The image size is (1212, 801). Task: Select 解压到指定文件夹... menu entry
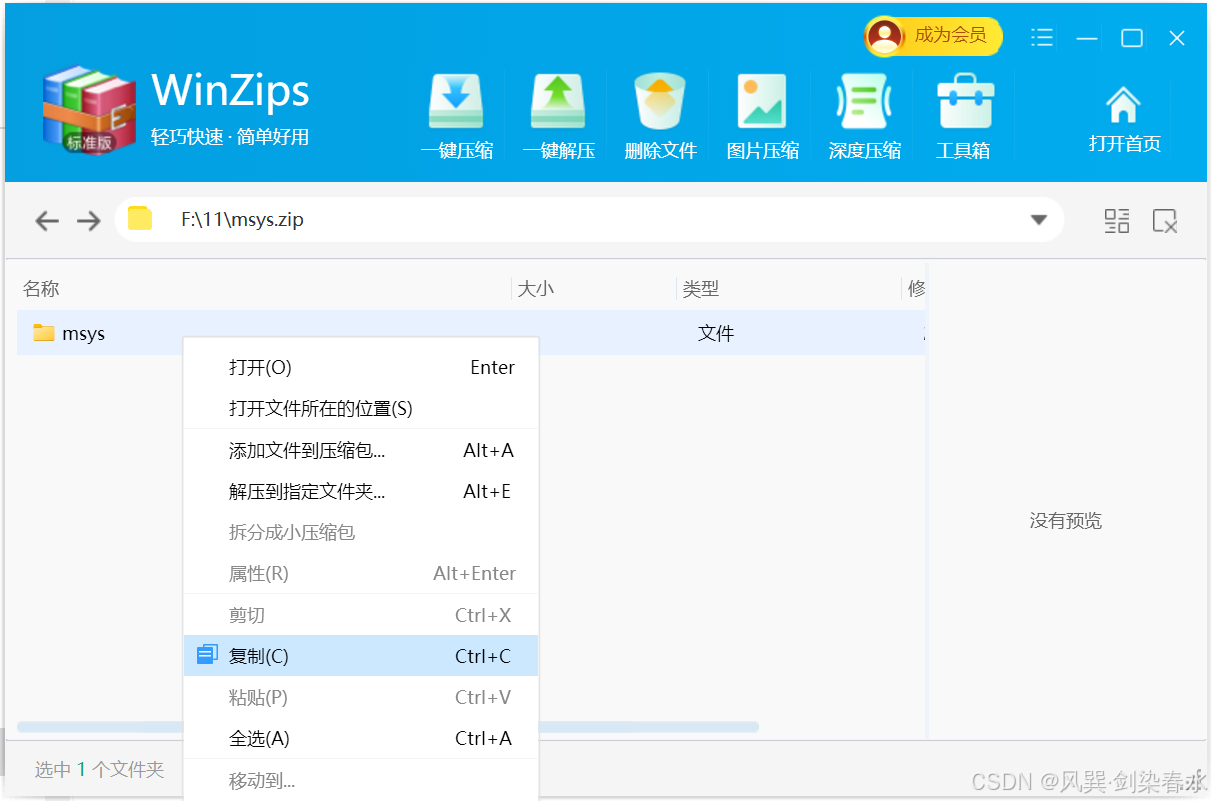[x=361, y=491]
